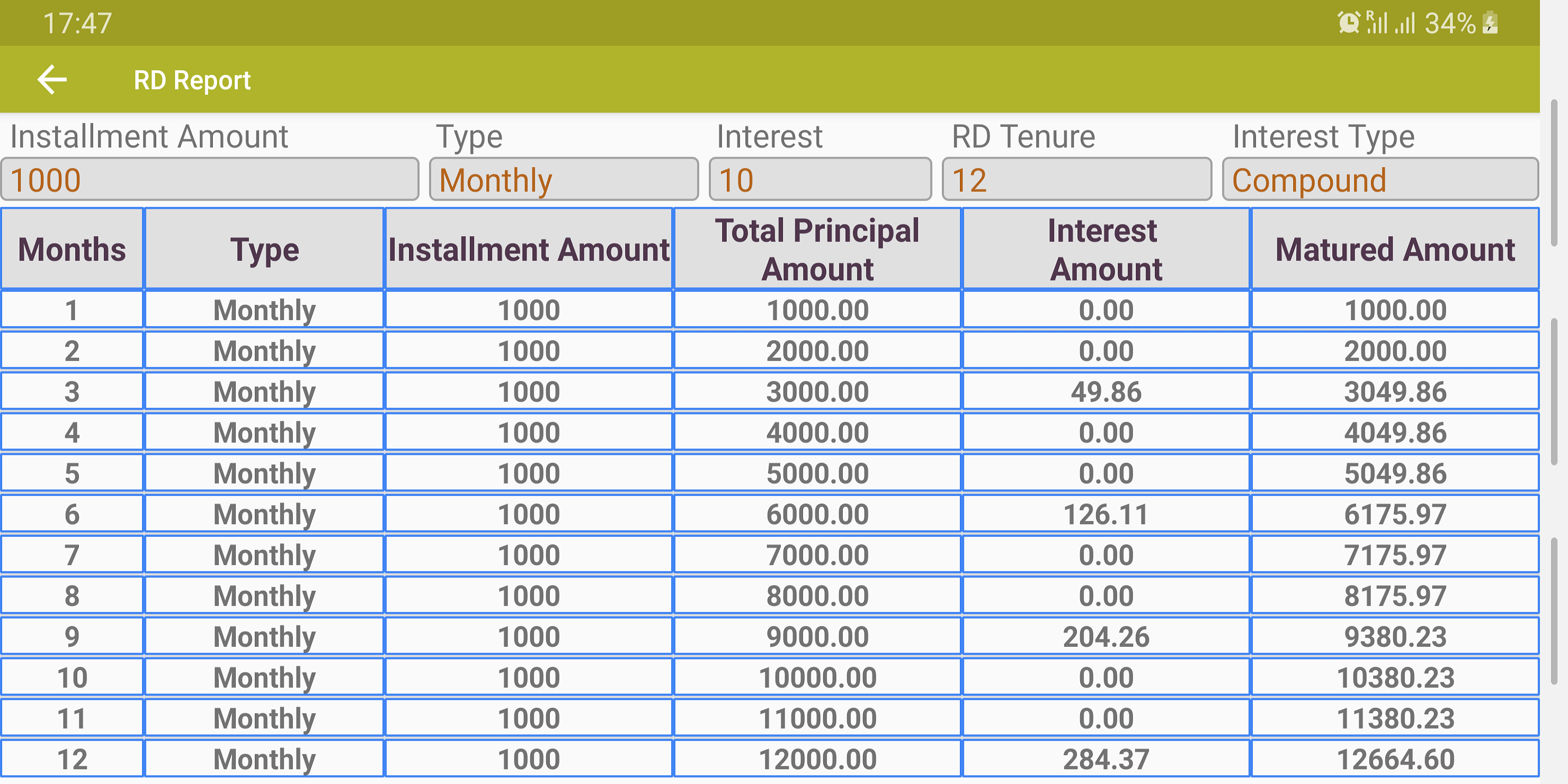The width and height of the screenshot is (1568, 784).
Task: Click the Installment Amount field showing 1000
Action: click(210, 180)
